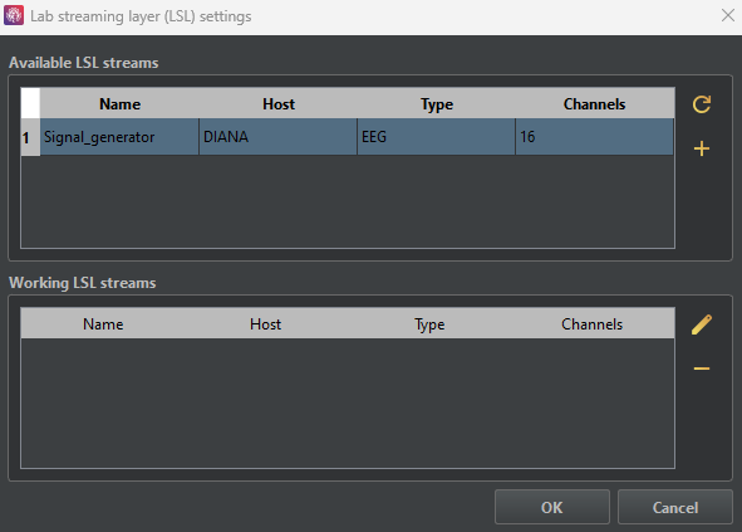Click Channels header in Working LSL streams
Screen dimensions: 742x532
coord(592,324)
